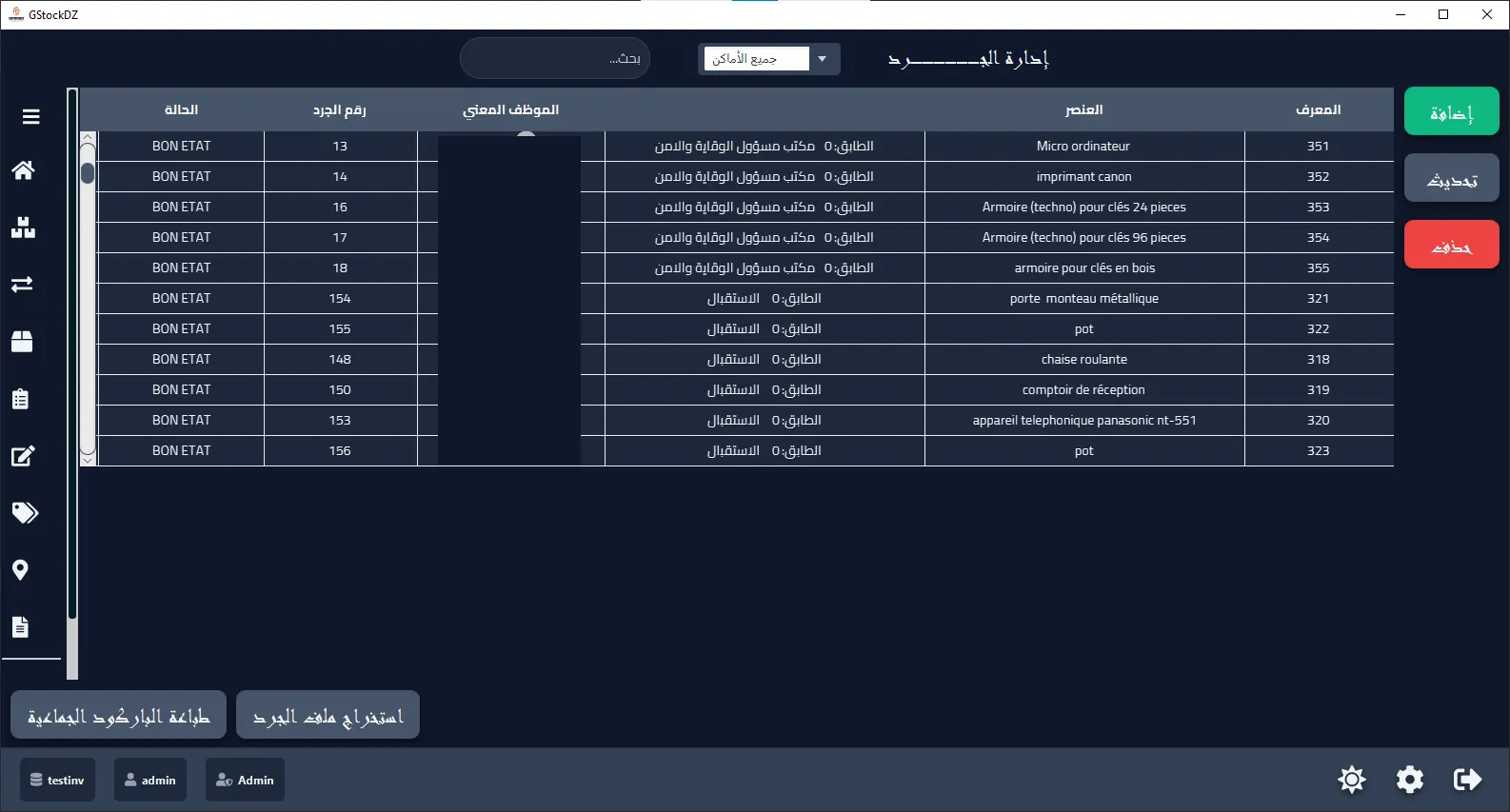This screenshot has width=1510, height=812.
Task: Open the transfer arrows icon in sidebar
Action: point(23,285)
